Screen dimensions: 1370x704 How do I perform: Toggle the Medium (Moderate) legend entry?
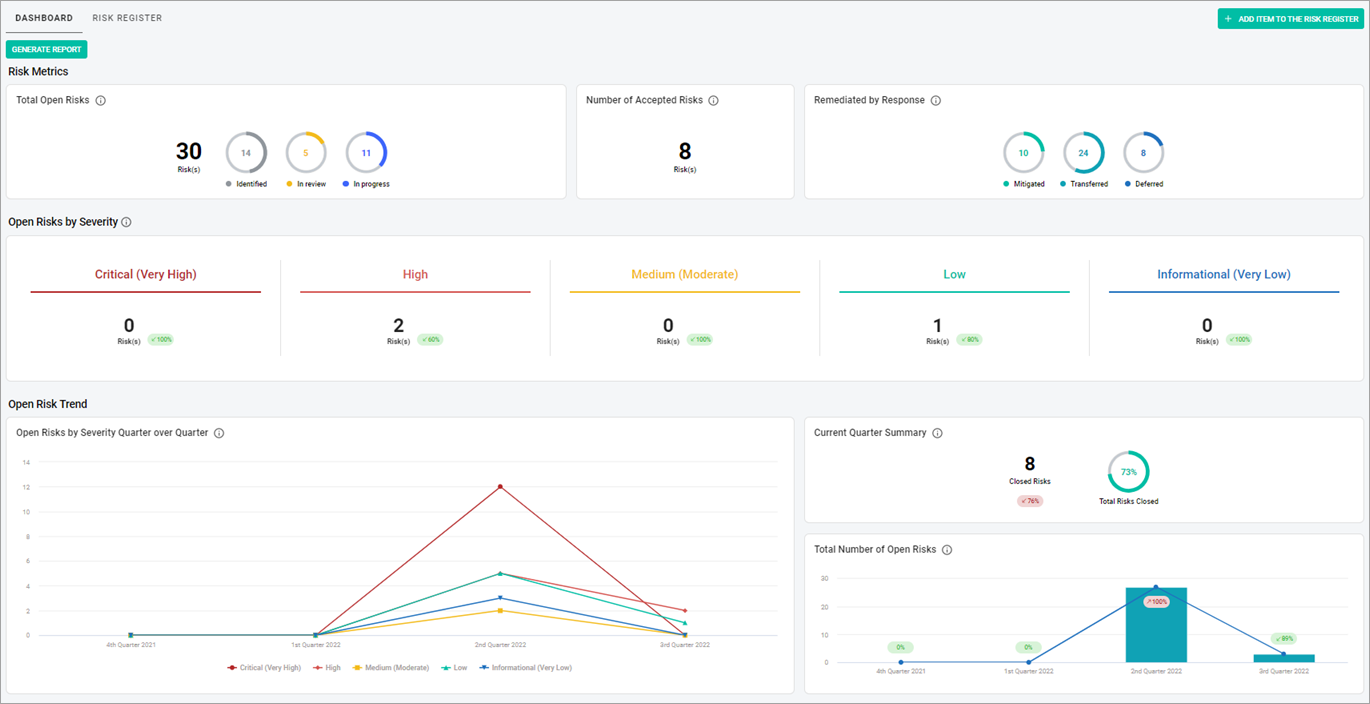pyautogui.click(x=391, y=667)
